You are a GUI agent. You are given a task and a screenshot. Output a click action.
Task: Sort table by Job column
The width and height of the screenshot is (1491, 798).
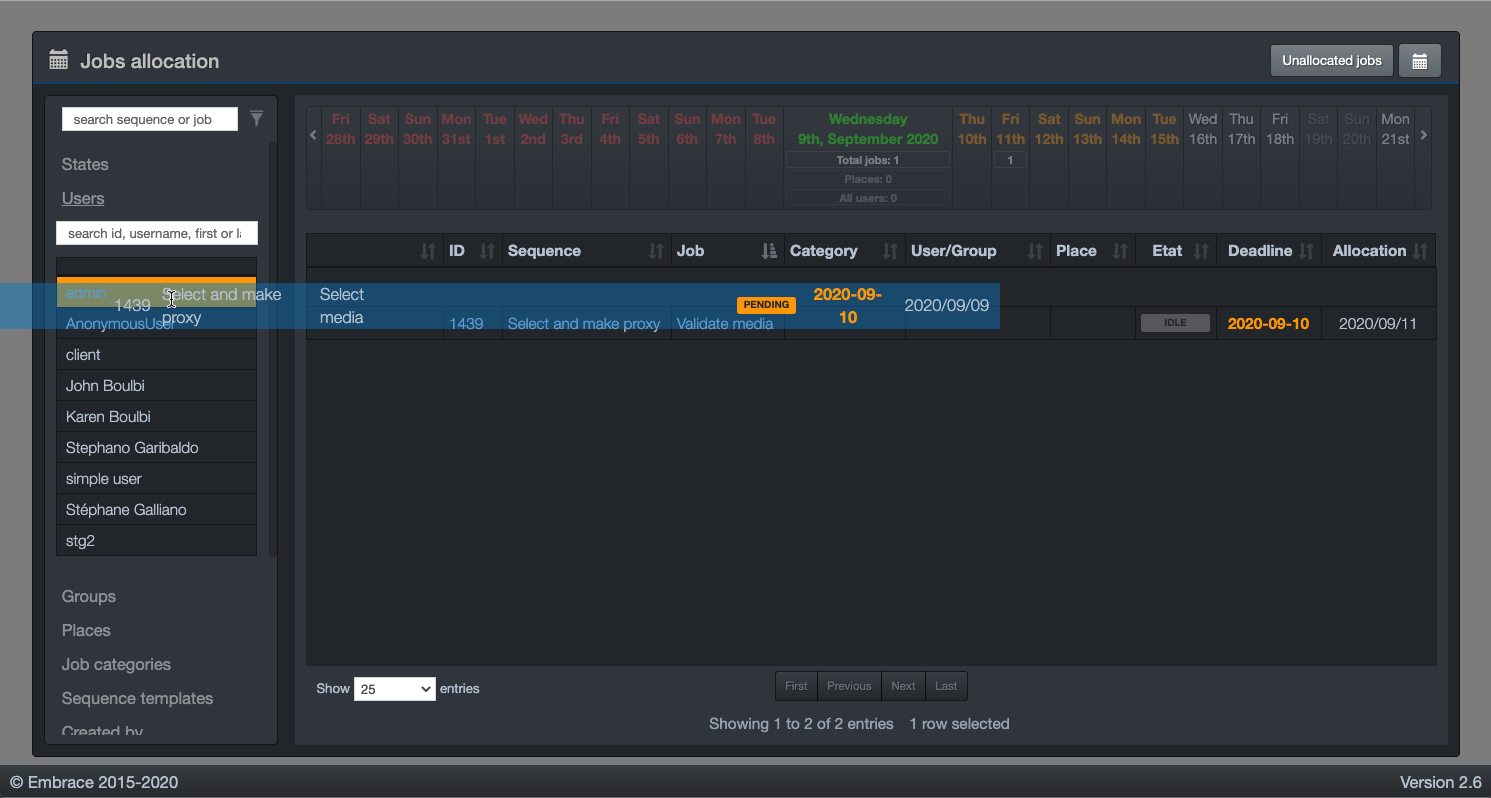click(x=727, y=251)
